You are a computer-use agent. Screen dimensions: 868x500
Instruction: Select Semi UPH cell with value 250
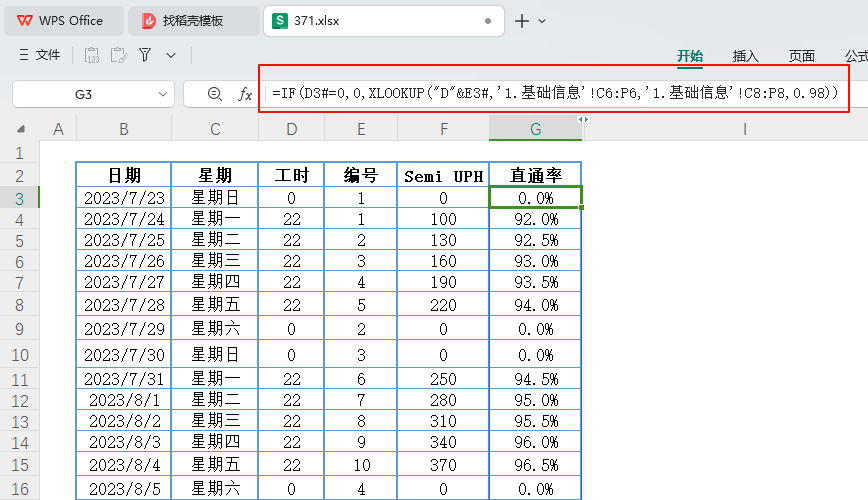[x=443, y=379]
